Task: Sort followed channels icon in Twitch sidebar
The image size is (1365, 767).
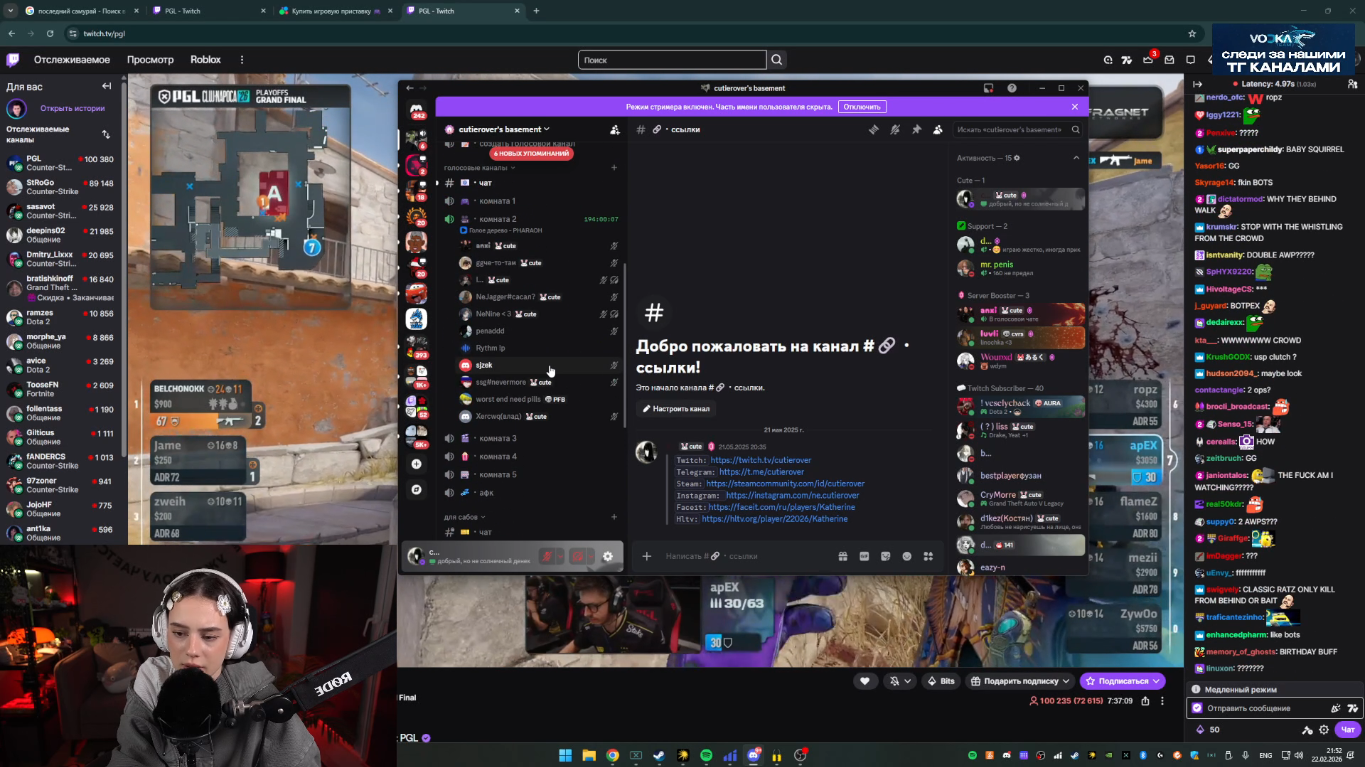Action: (106, 134)
